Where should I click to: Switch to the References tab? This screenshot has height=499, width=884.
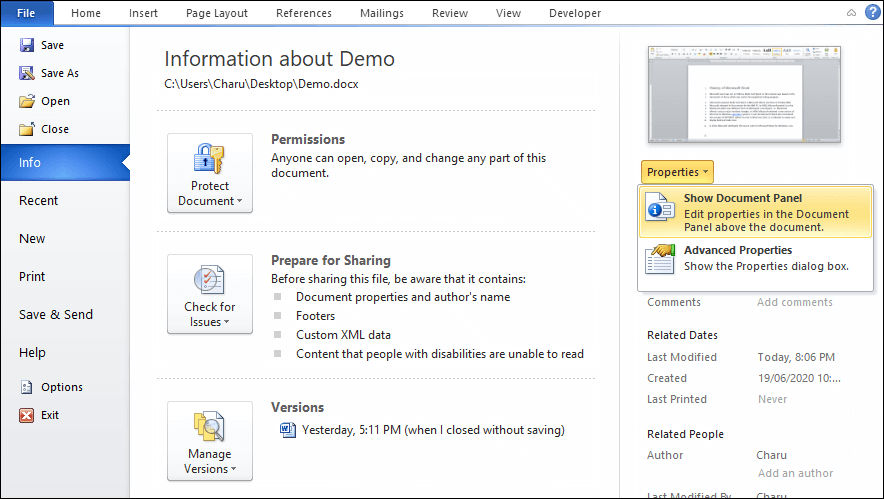pyautogui.click(x=303, y=13)
